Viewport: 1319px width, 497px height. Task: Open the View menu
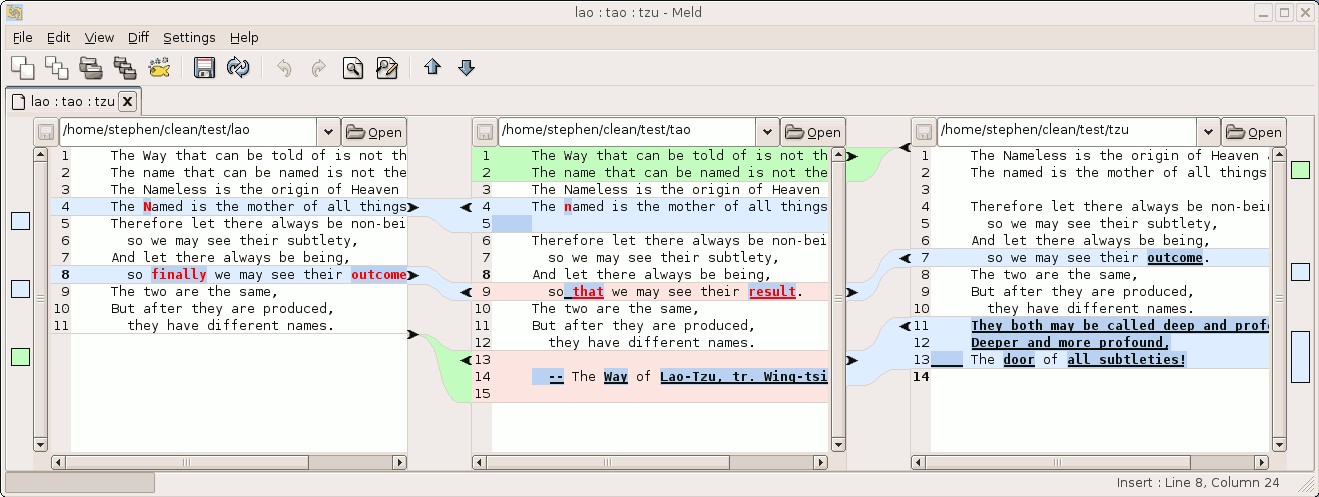coord(99,37)
